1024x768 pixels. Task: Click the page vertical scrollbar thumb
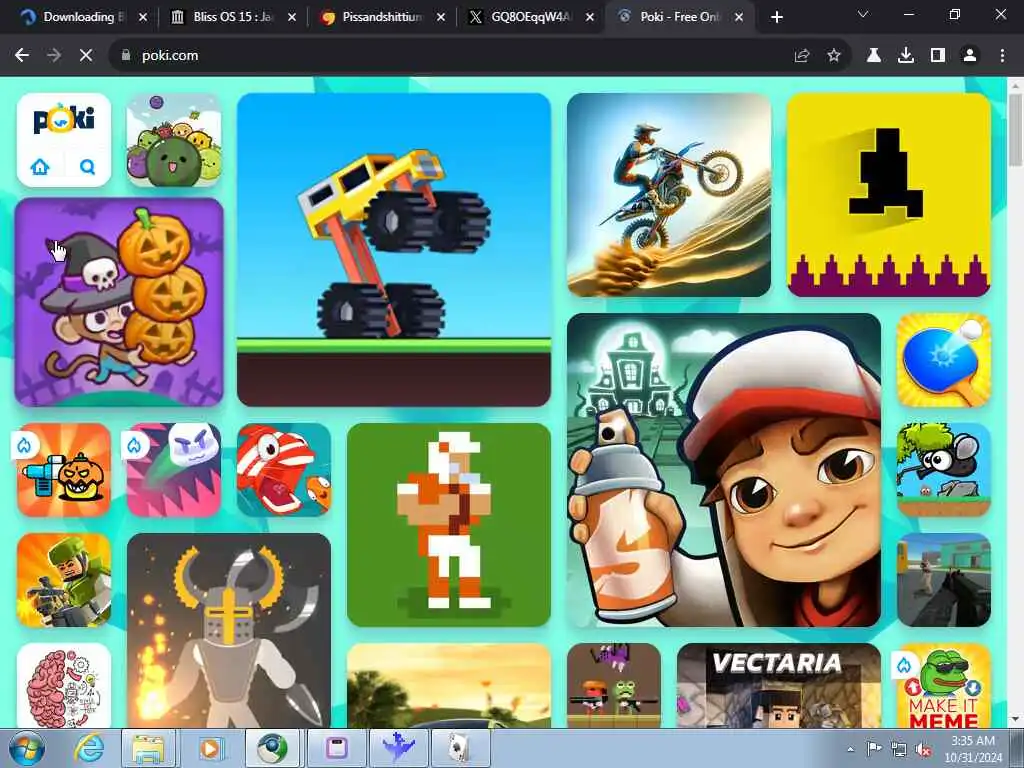click(x=1016, y=130)
